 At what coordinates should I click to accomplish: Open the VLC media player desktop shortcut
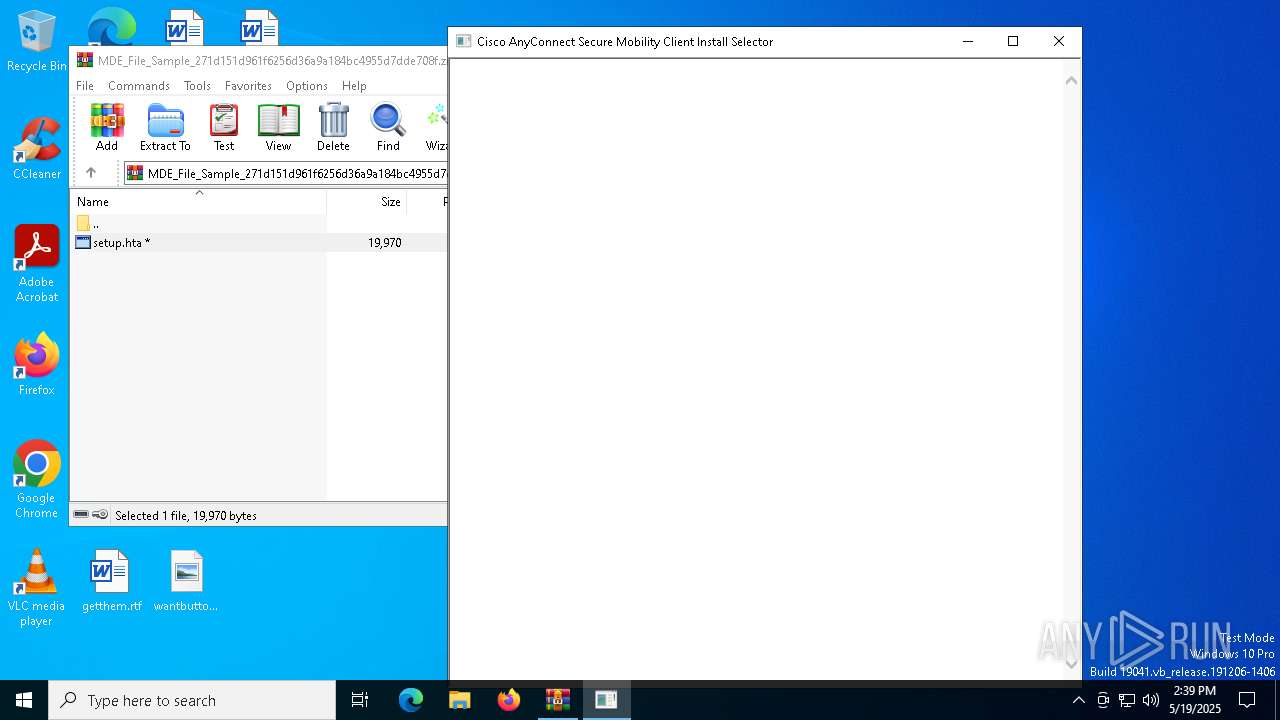(x=37, y=588)
